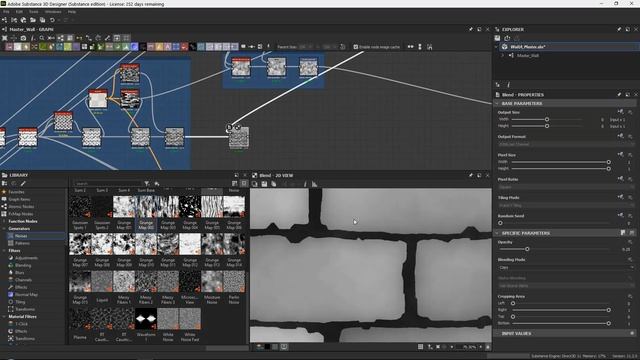
Task: Click the save icon in Explorer toolbar
Action: [497, 38]
